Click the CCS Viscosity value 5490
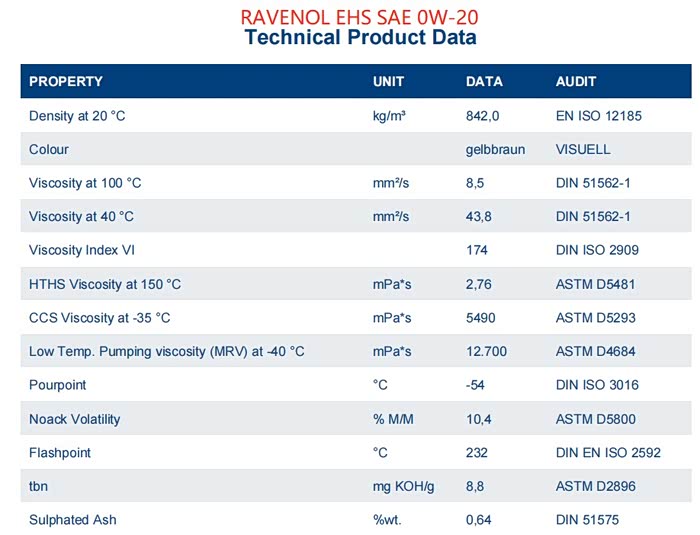Viewport: 700px width, 535px height. point(482,318)
